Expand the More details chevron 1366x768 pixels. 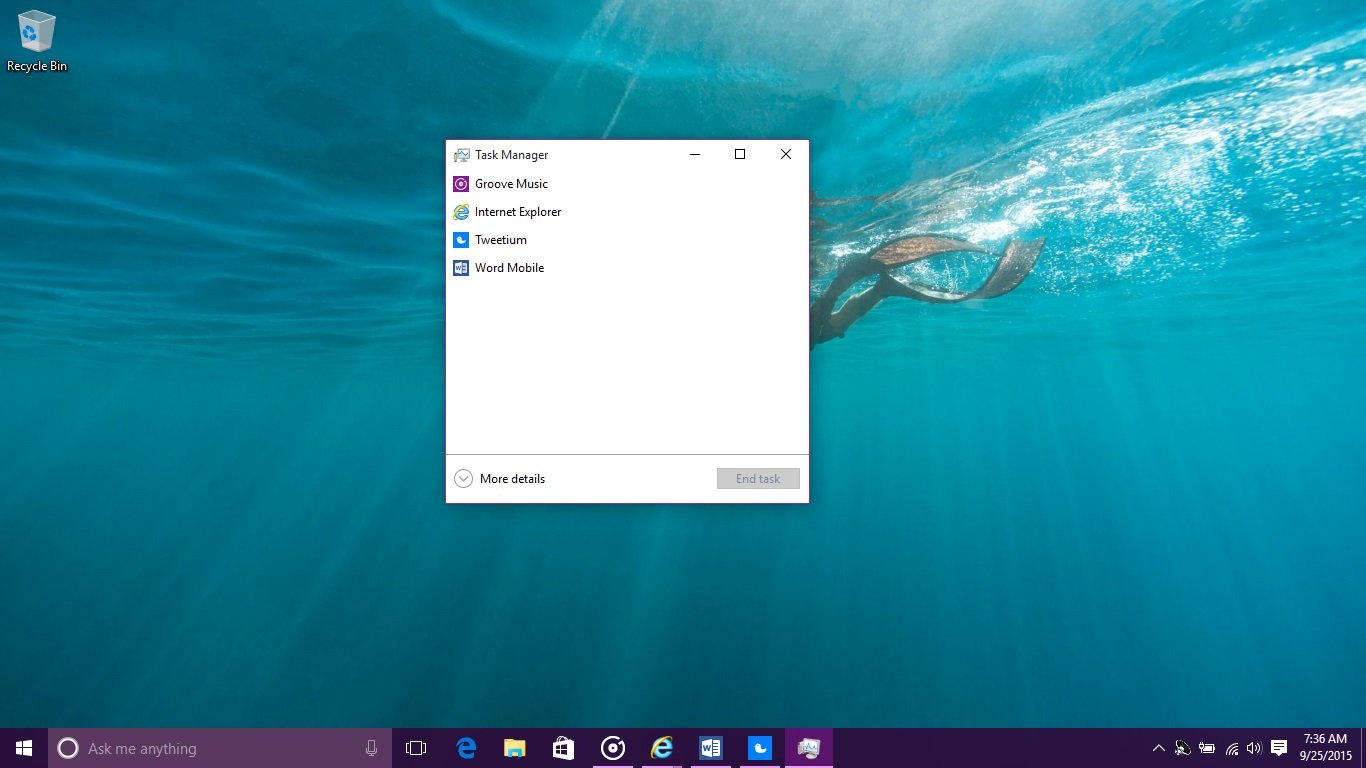point(463,478)
